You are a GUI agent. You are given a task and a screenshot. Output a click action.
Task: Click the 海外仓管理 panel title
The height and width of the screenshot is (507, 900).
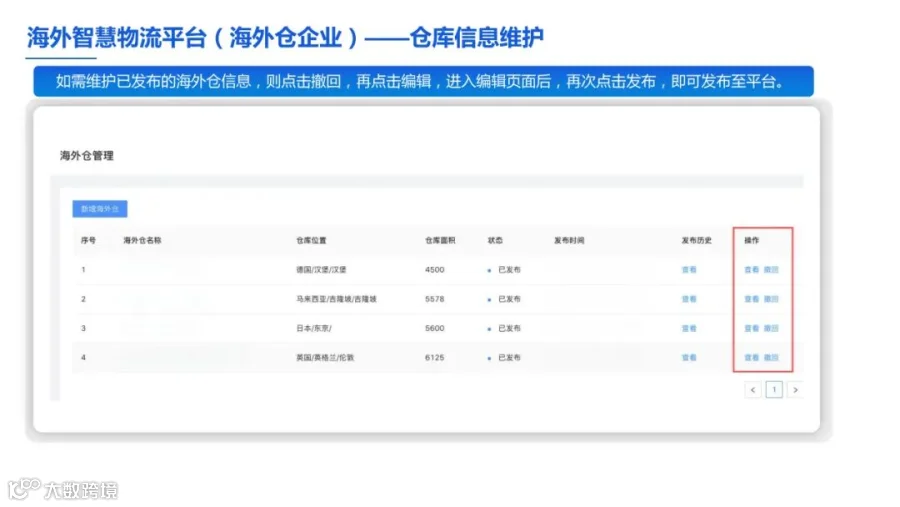(87, 156)
